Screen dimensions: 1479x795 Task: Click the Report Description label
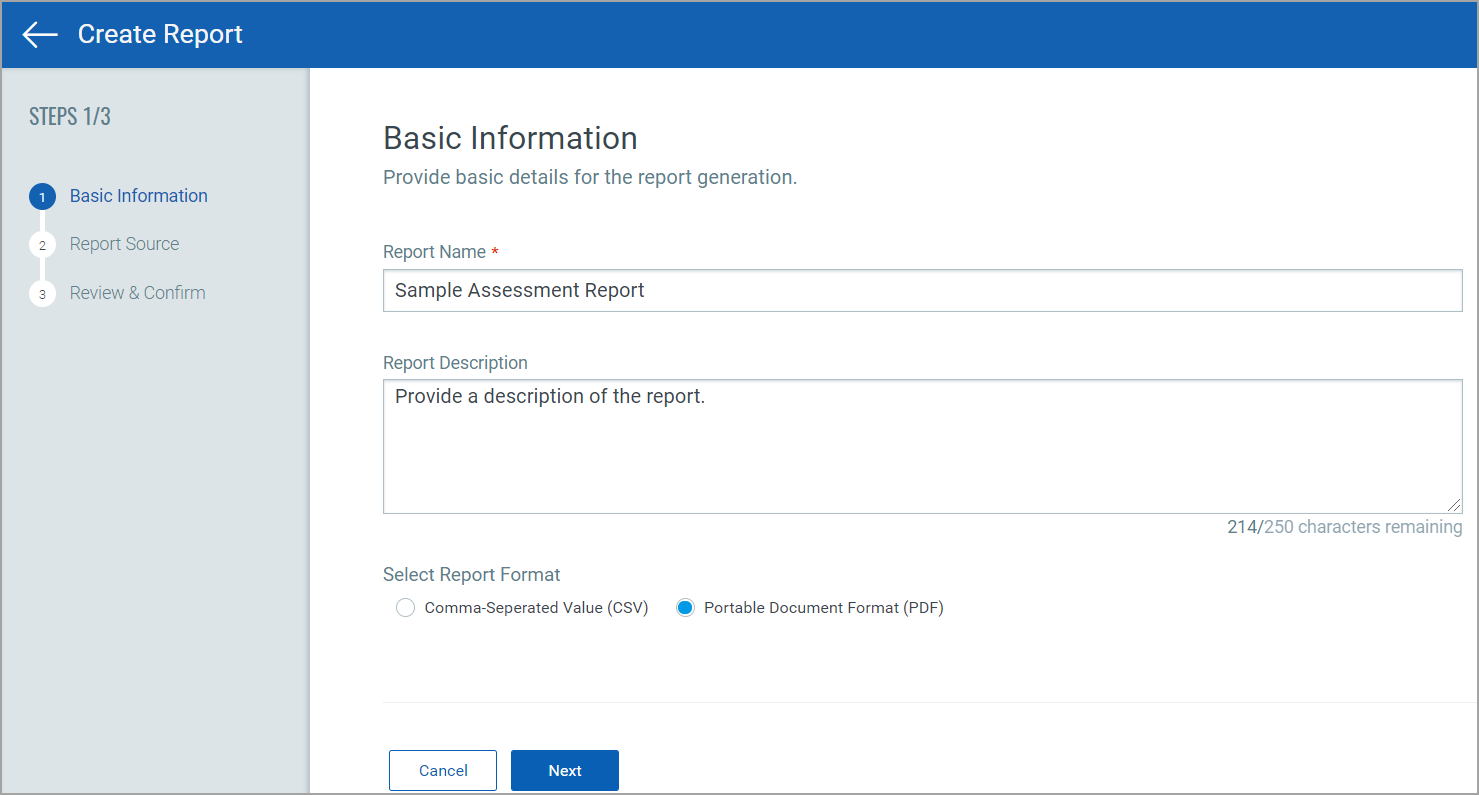click(455, 363)
